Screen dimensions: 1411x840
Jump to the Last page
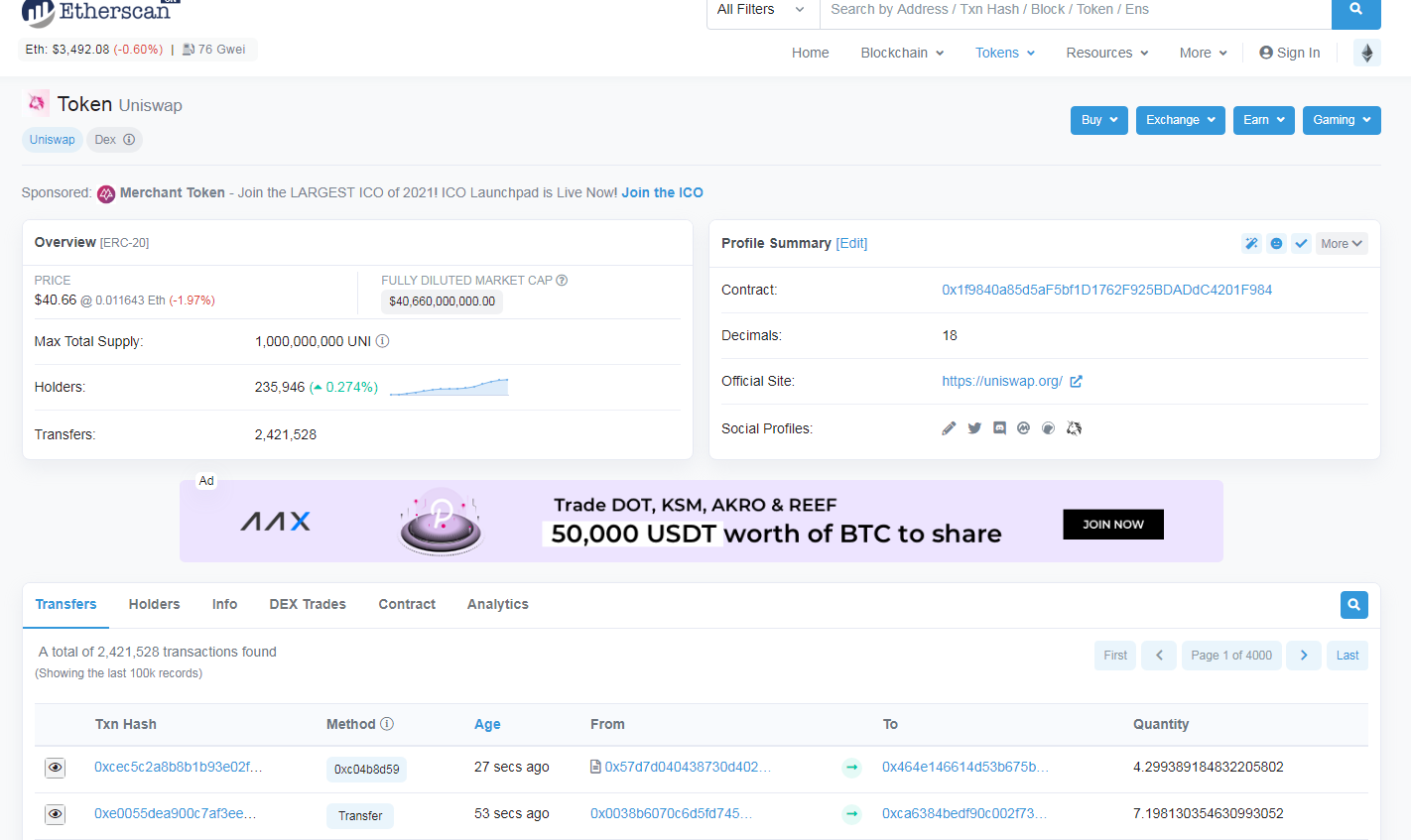click(x=1347, y=656)
